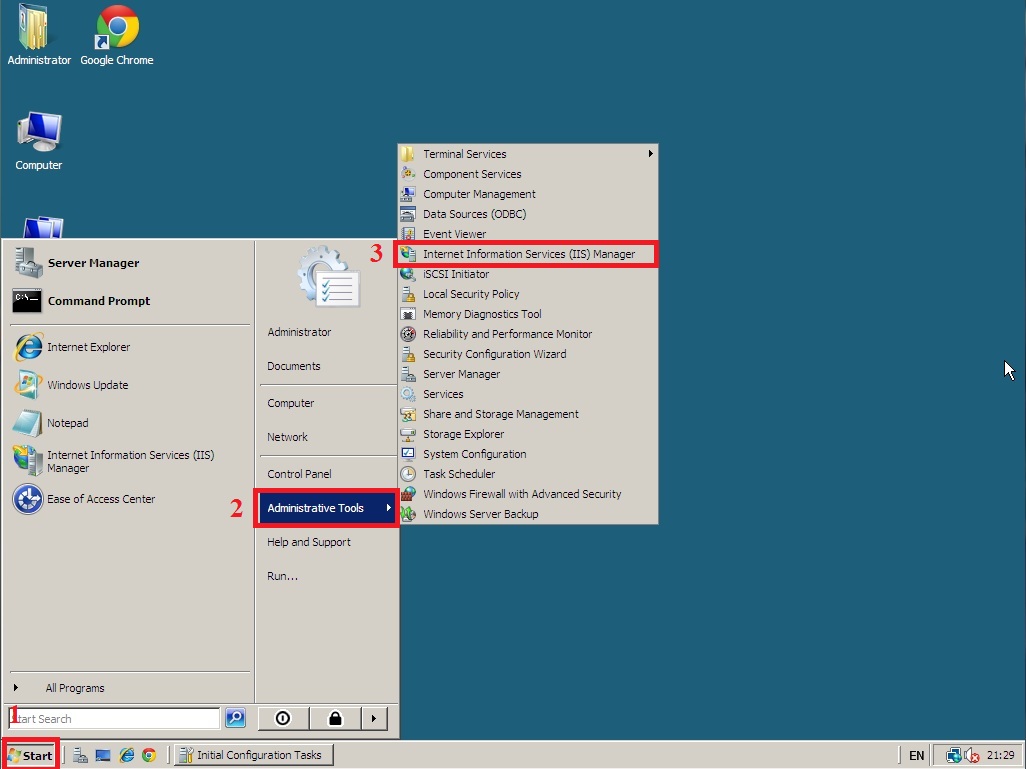Launch Google Chrome from desktop shortcut

point(116,27)
